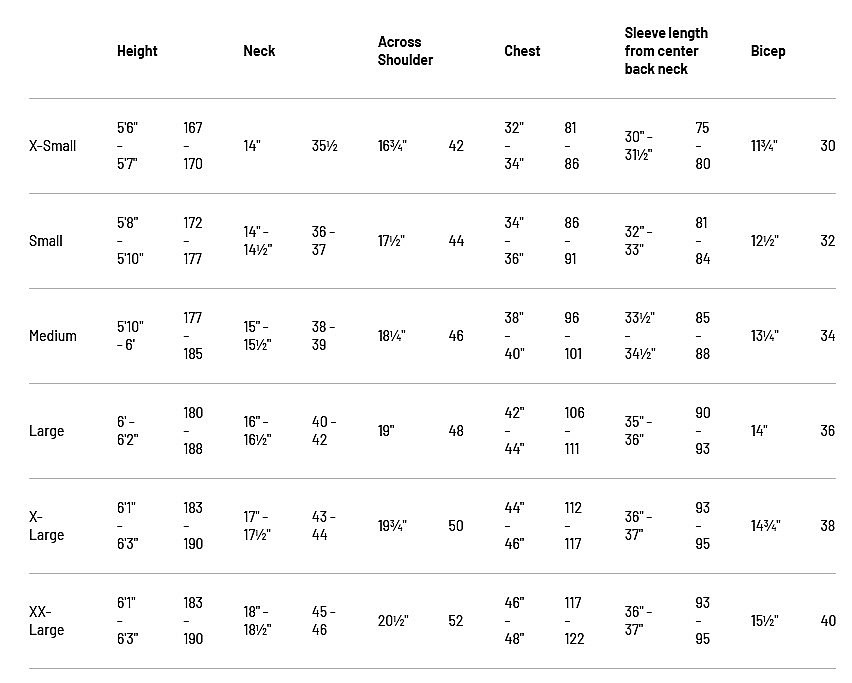Select the 17½" shoulder value for Small
This screenshot has height=683, width=852.
(392, 241)
